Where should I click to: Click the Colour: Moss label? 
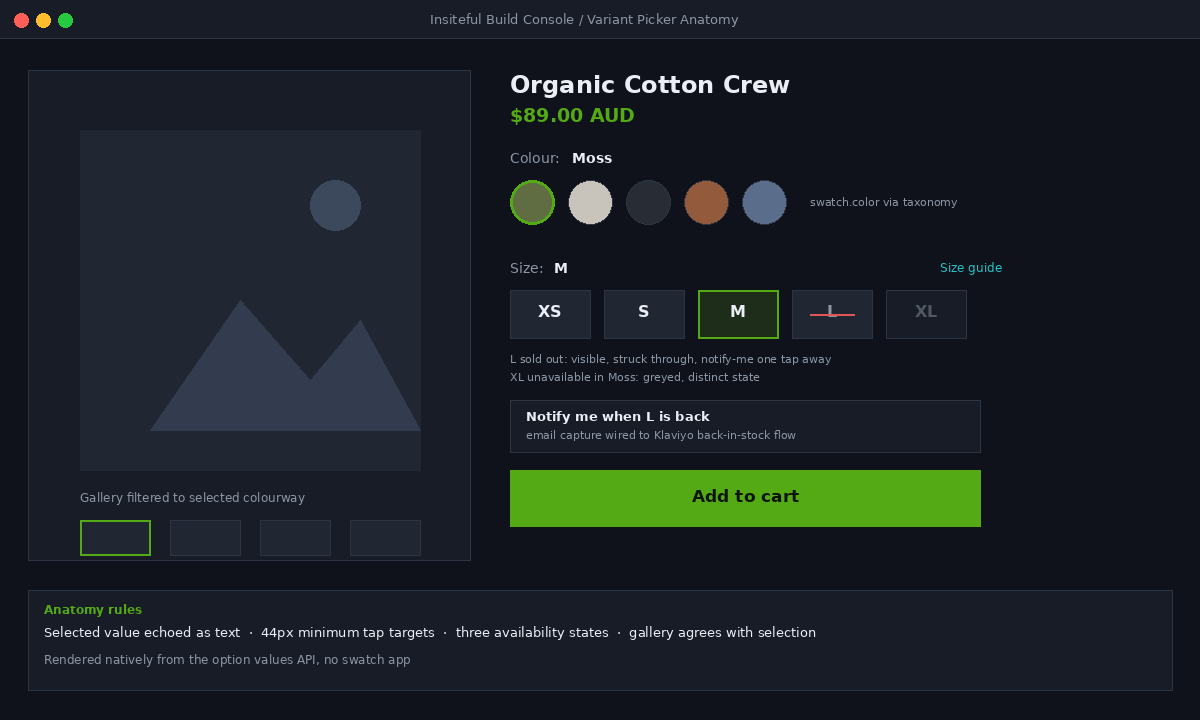click(x=561, y=158)
